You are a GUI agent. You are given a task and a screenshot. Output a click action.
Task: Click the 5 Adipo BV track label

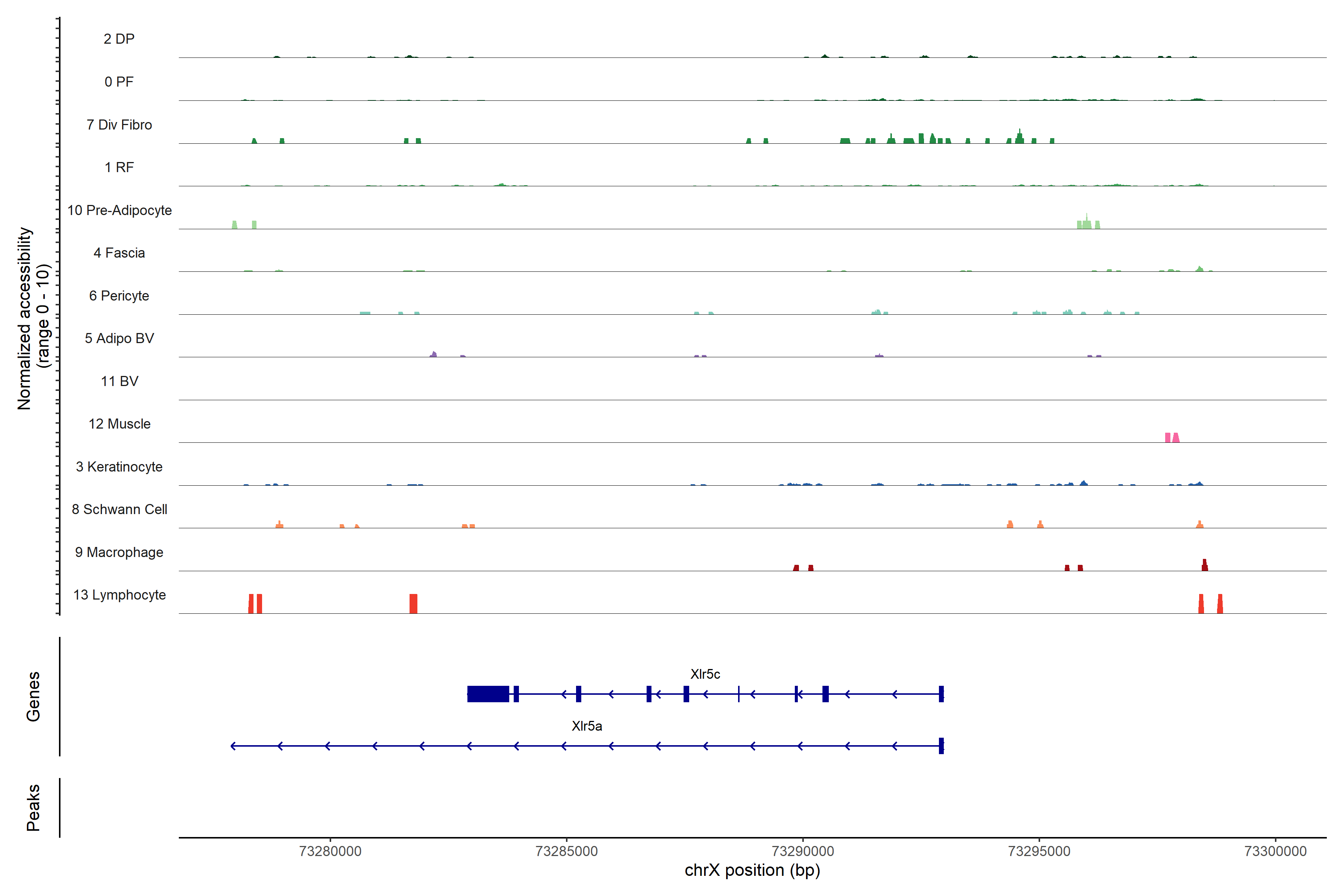click(119, 338)
